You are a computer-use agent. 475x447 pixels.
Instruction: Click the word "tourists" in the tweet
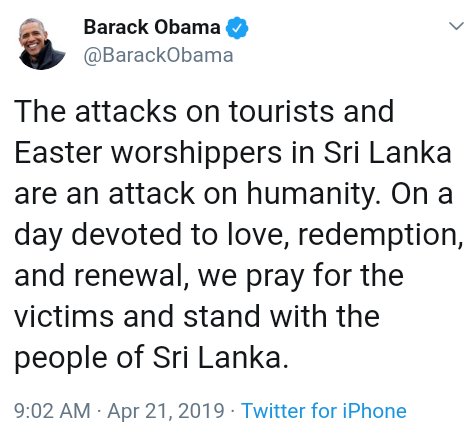tap(281, 111)
